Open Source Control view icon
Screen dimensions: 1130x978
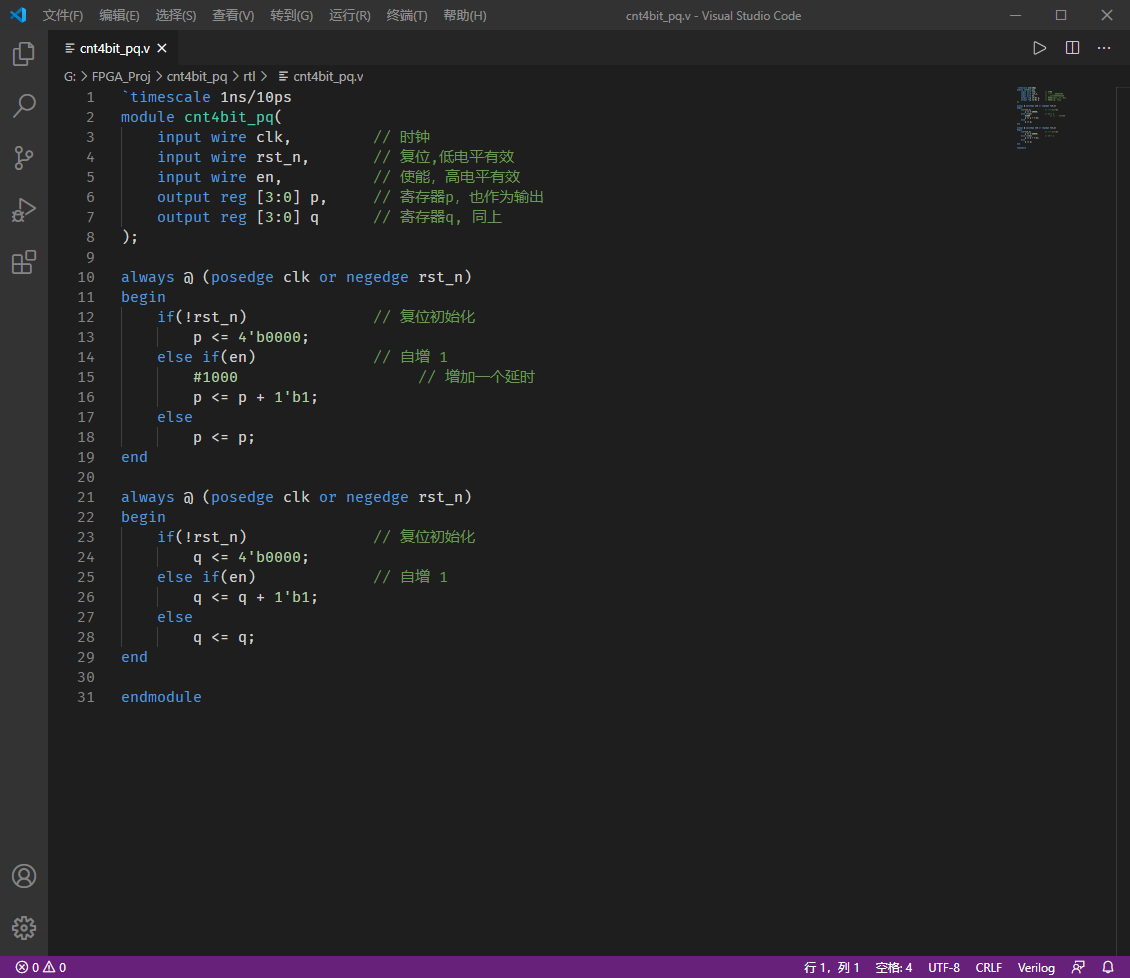point(24,158)
